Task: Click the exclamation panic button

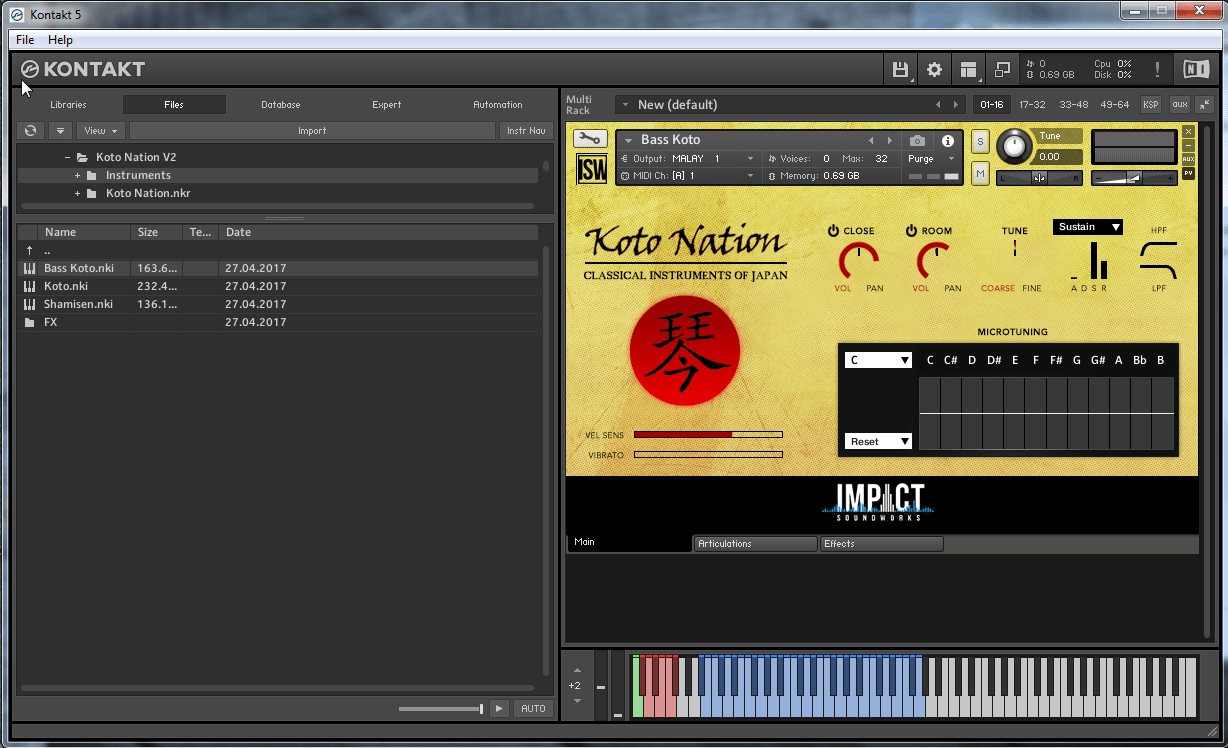Action: pos(1158,70)
